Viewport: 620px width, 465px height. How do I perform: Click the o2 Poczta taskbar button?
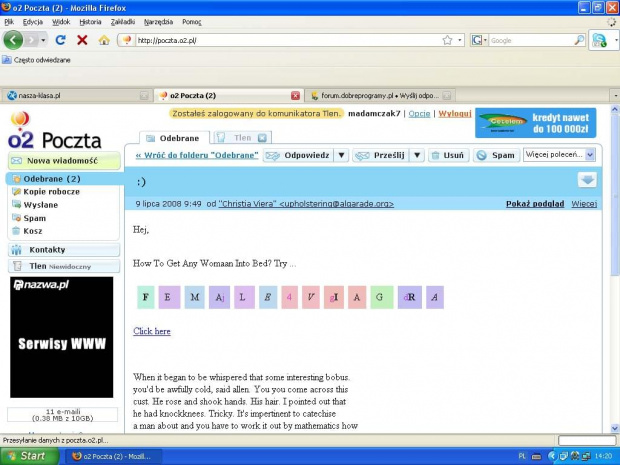(113, 456)
